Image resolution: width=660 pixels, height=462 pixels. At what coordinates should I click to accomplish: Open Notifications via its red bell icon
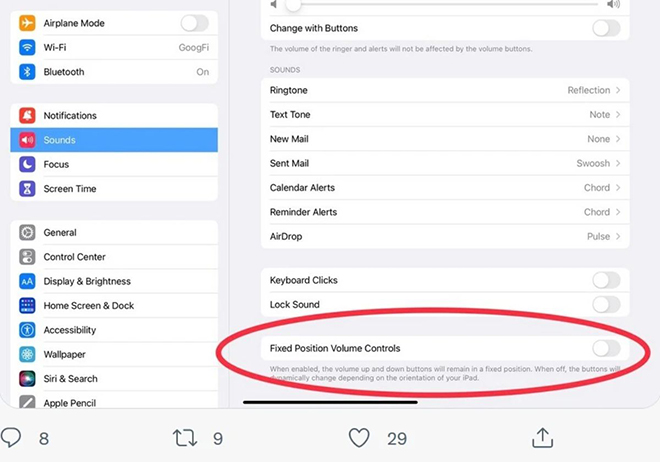point(27,116)
